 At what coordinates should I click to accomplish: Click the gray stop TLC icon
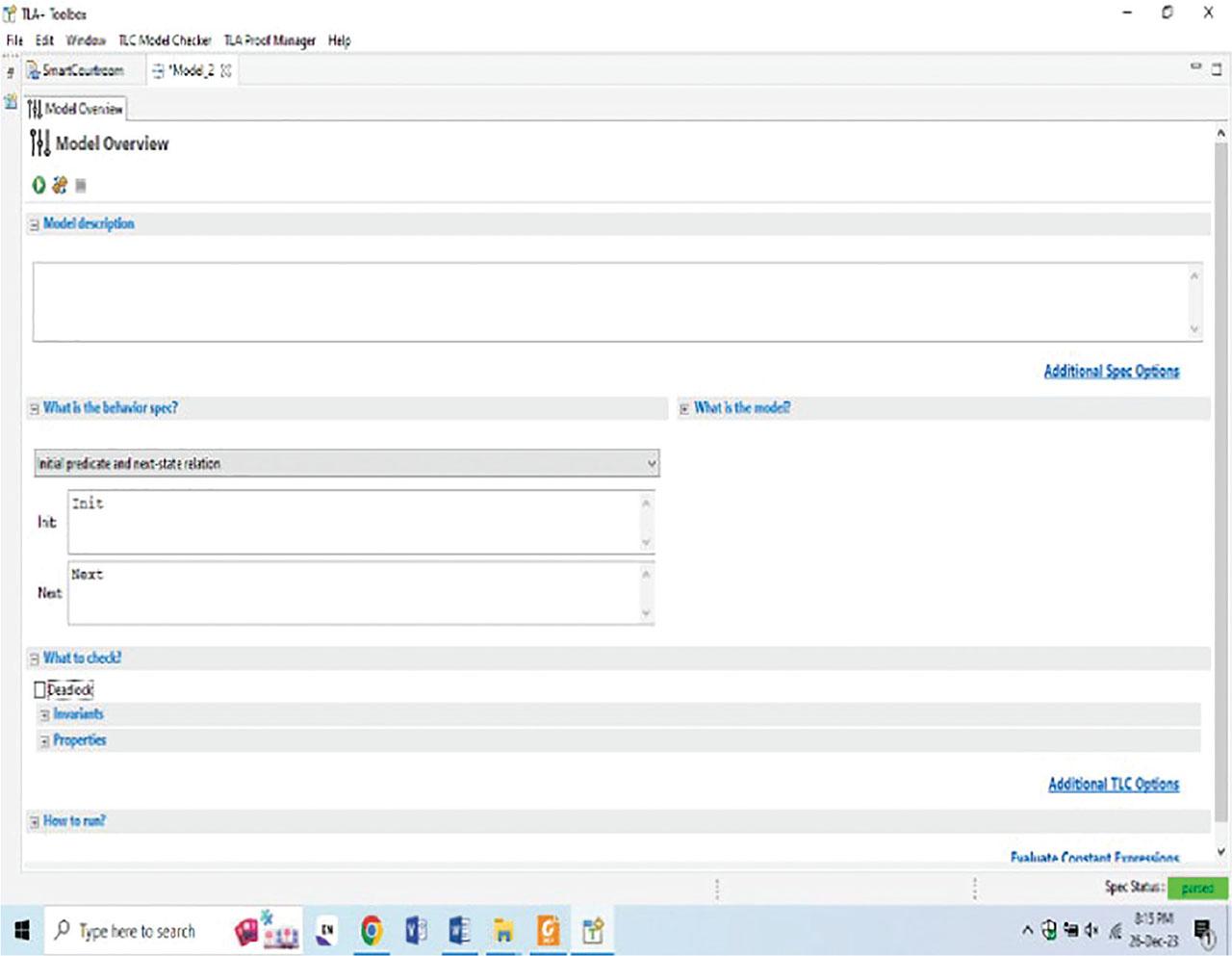[x=81, y=185]
